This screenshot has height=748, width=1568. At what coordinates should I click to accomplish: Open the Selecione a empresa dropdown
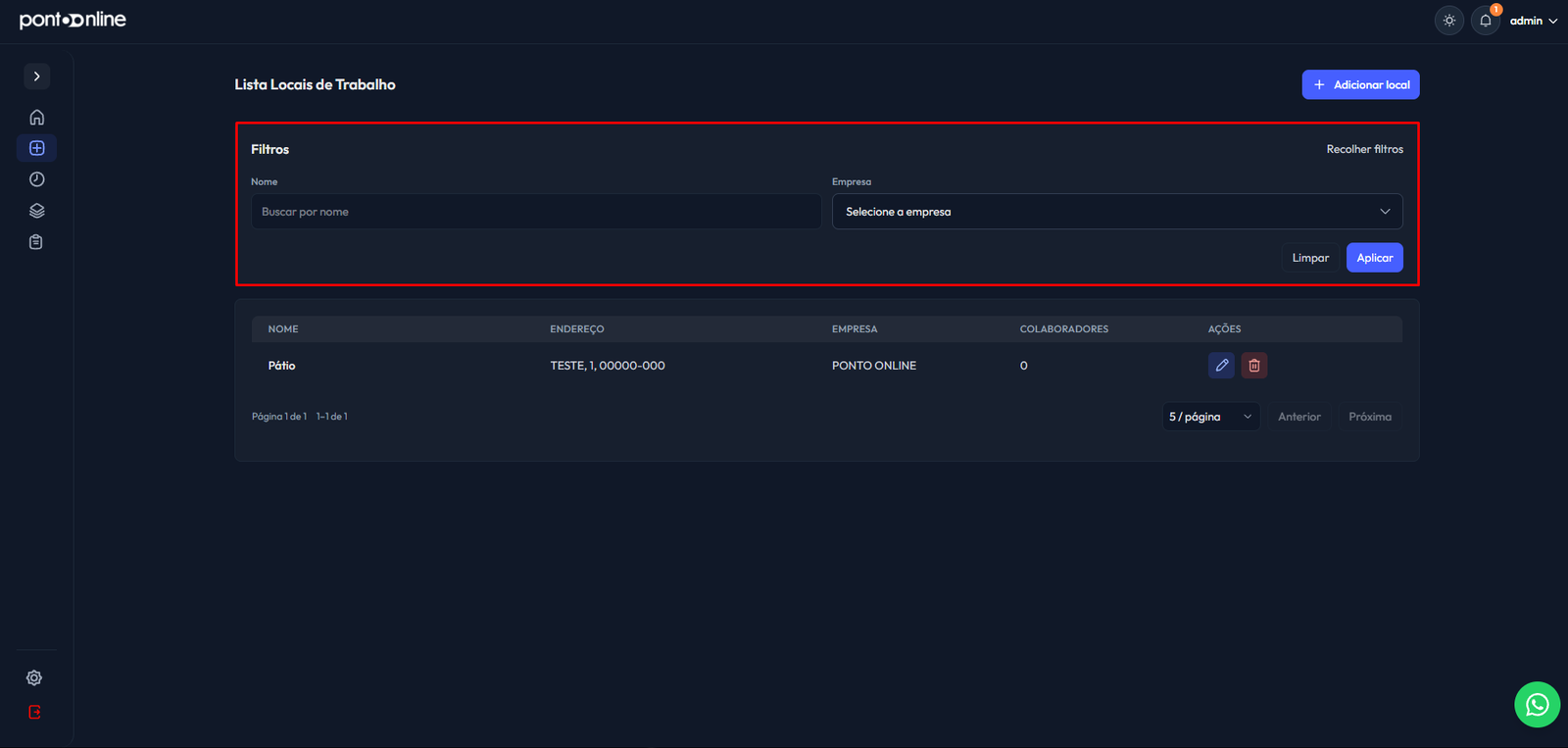(1117, 212)
